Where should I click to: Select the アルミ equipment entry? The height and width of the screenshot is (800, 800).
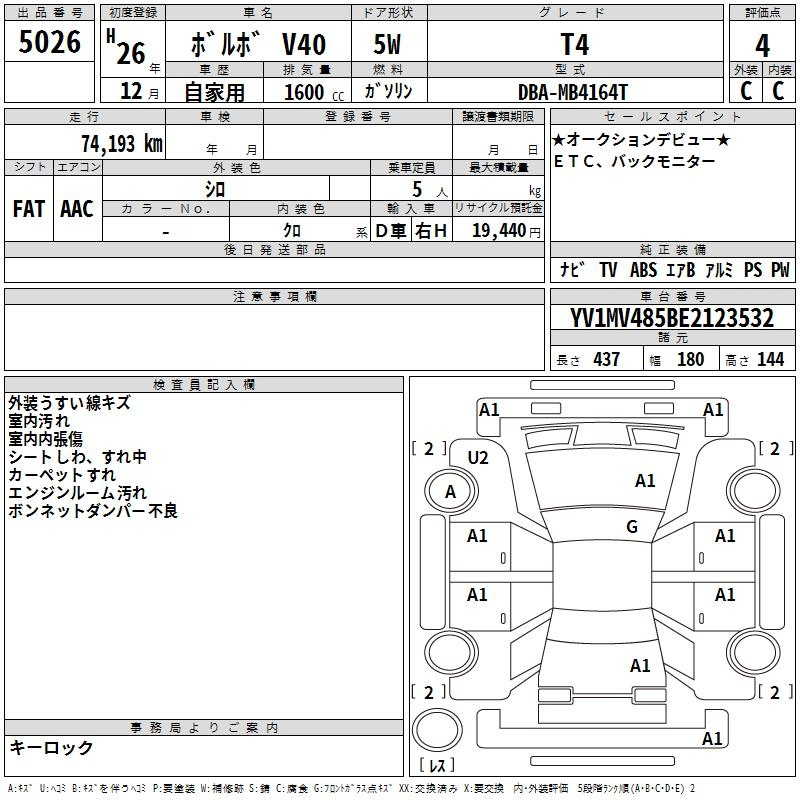719,269
